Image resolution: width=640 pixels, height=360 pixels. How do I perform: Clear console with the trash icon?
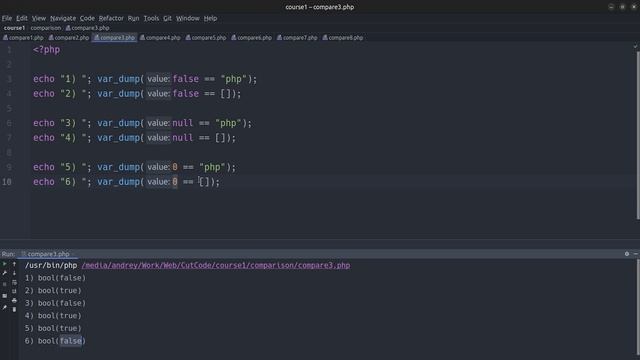[x=14, y=309]
